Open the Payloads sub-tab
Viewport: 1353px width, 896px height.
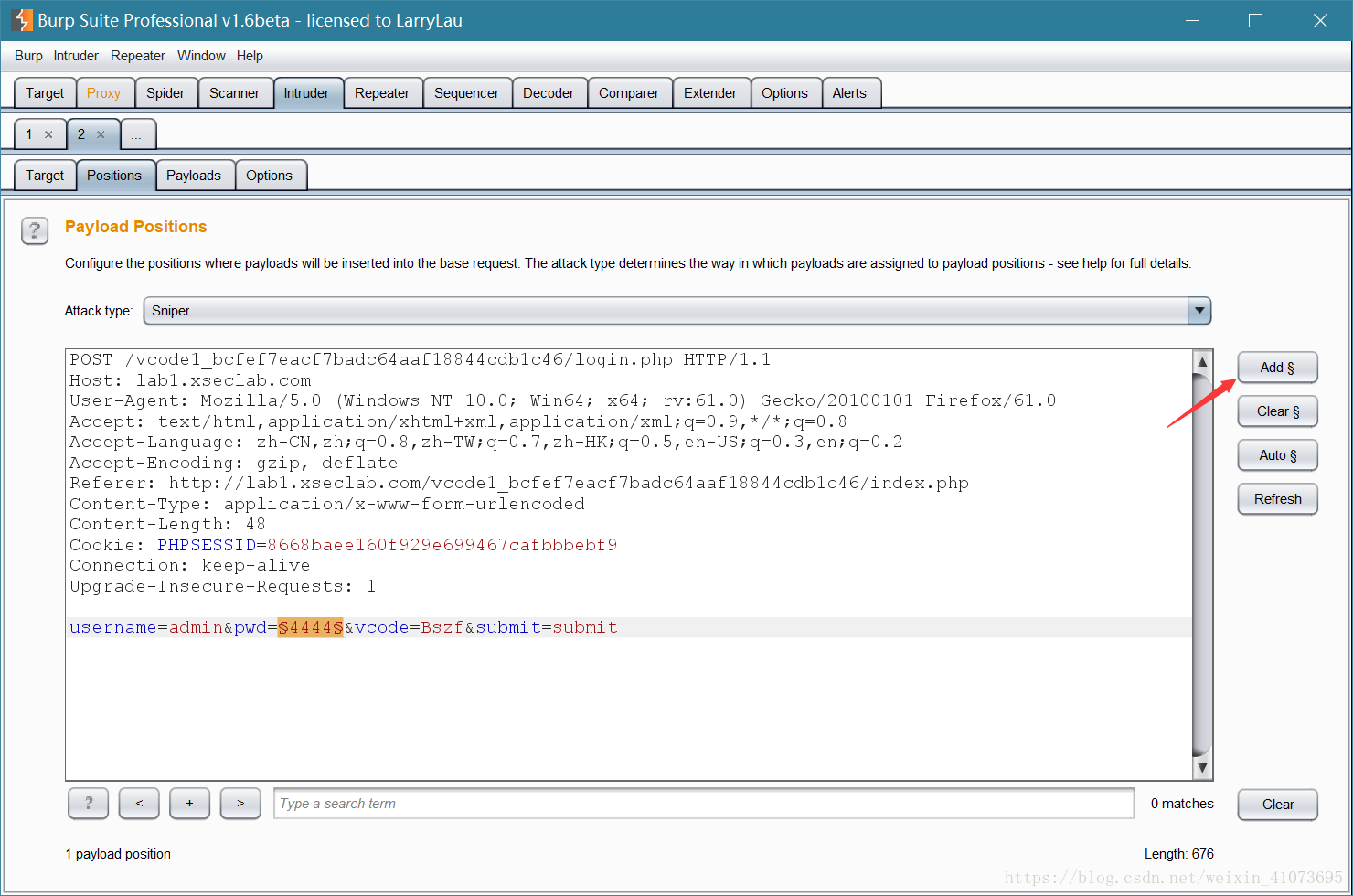194,176
